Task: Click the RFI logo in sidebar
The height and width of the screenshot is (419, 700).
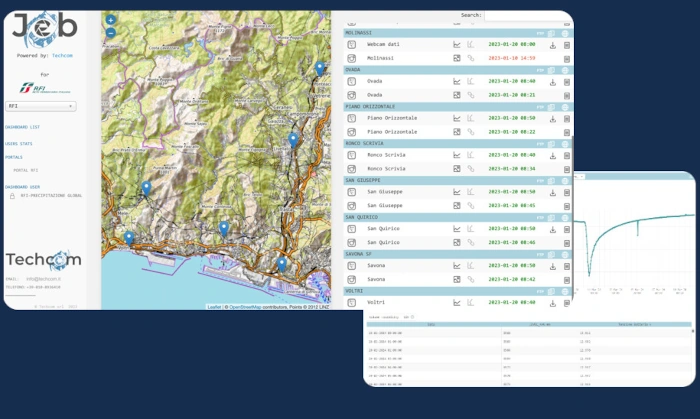Action: pyautogui.click(x=45, y=87)
